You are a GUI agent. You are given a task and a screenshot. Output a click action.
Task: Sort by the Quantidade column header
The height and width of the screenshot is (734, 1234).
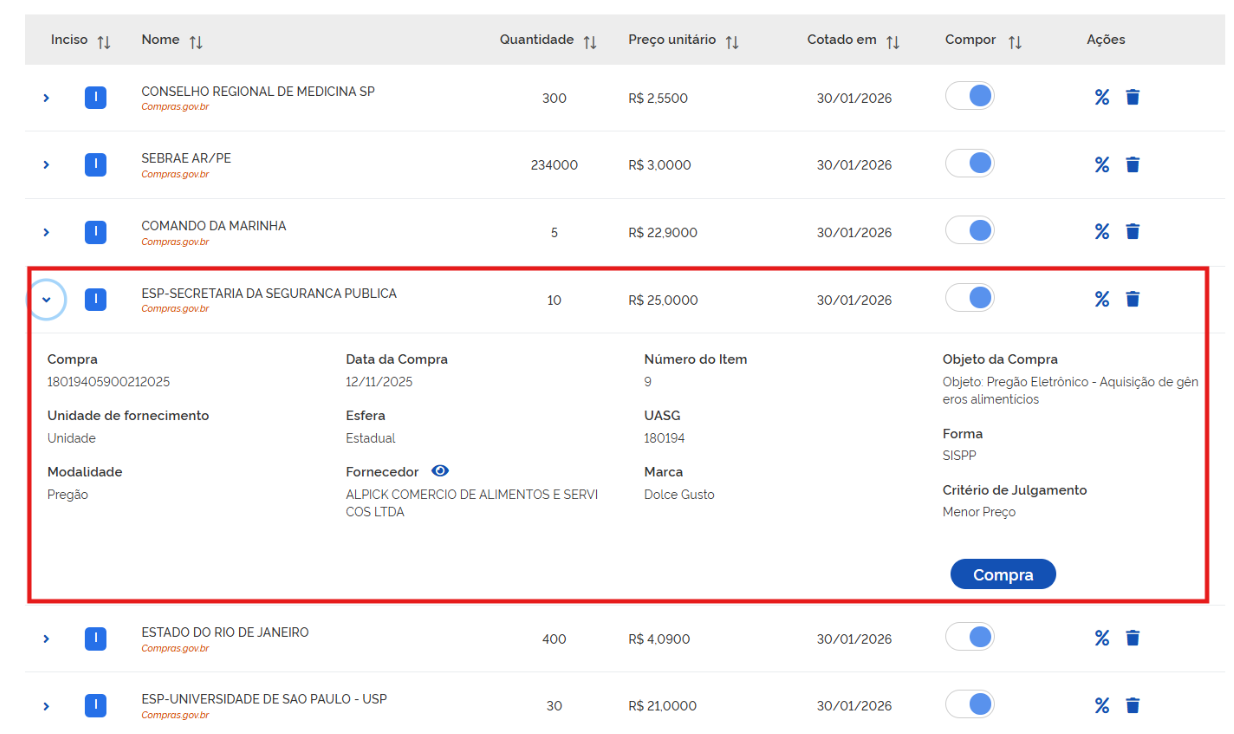point(590,42)
